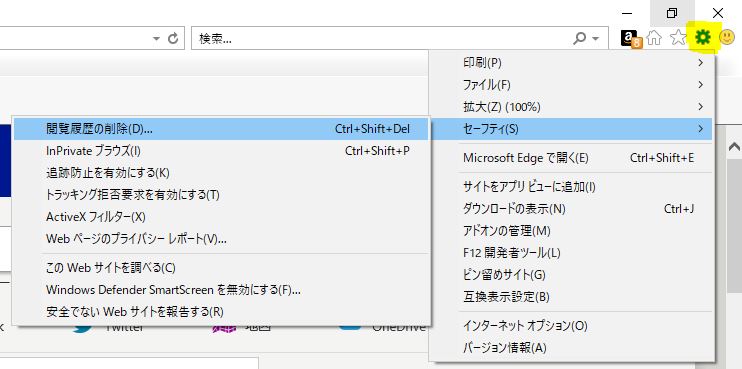
Task: Open the セーフティ(S) submenu
Action: pyautogui.click(x=573, y=129)
